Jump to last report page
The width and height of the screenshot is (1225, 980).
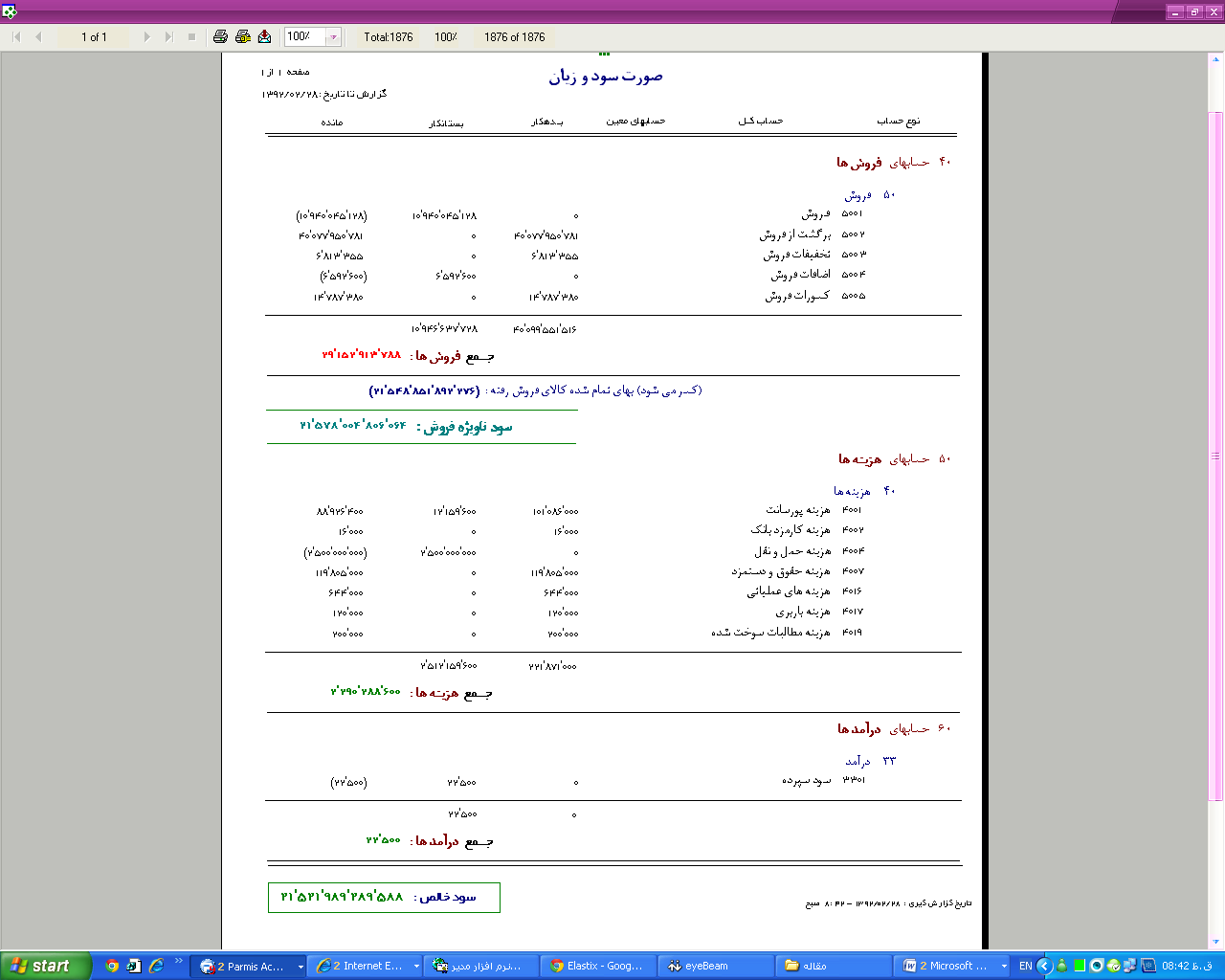(x=168, y=36)
